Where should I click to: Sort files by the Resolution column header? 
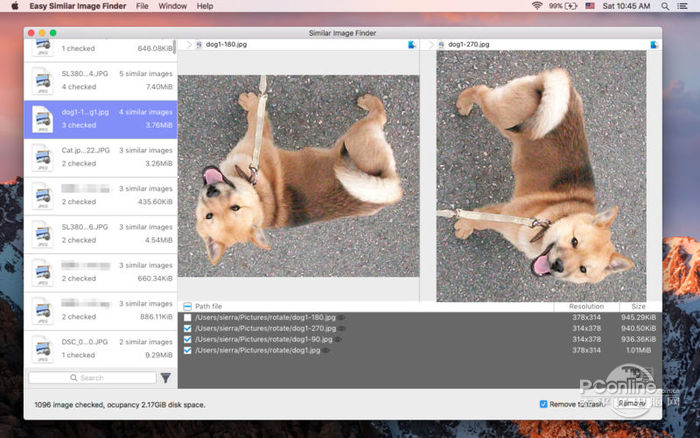pyautogui.click(x=586, y=306)
